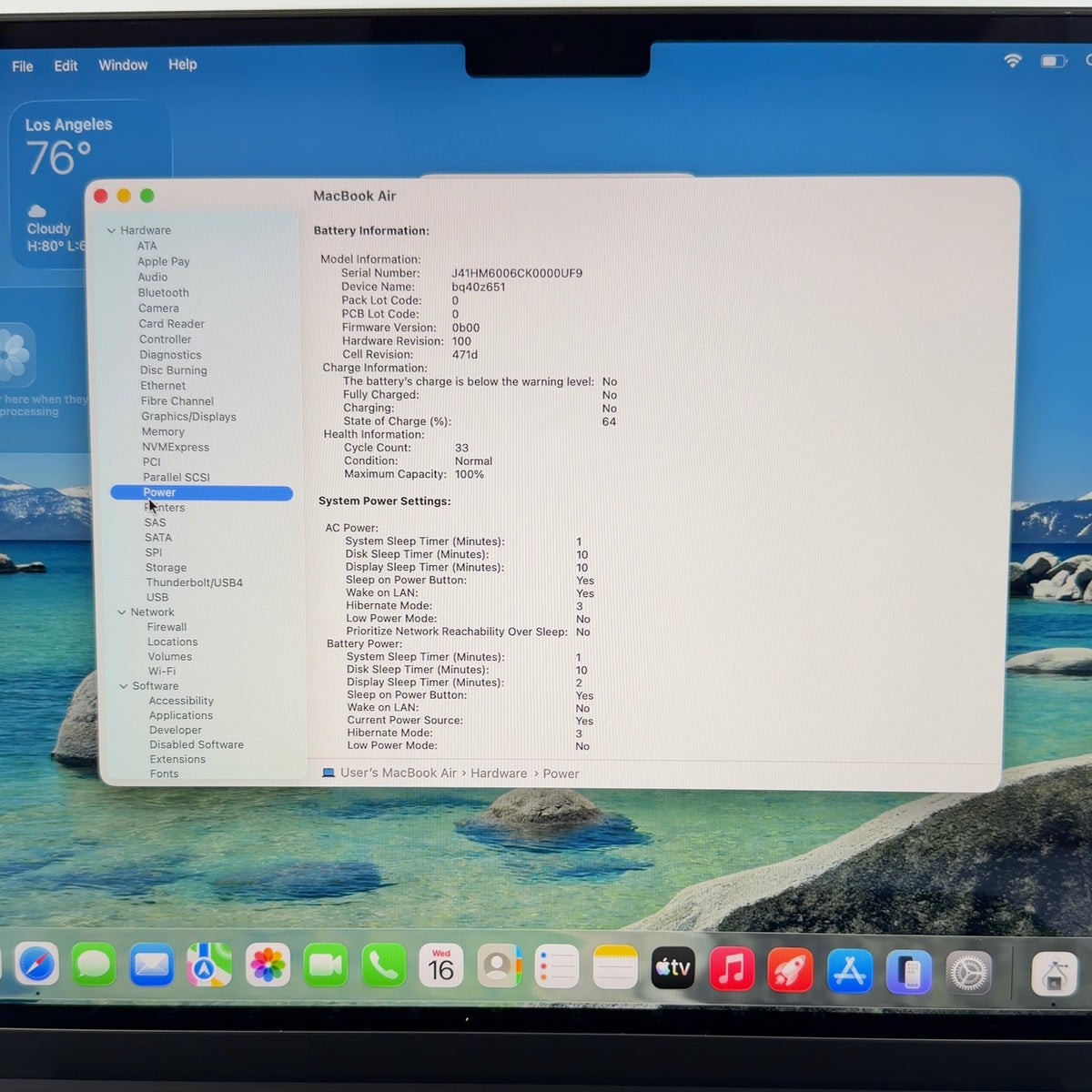This screenshot has height=1092, width=1092.
Task: Launch Mail from the dock
Action: click(152, 966)
